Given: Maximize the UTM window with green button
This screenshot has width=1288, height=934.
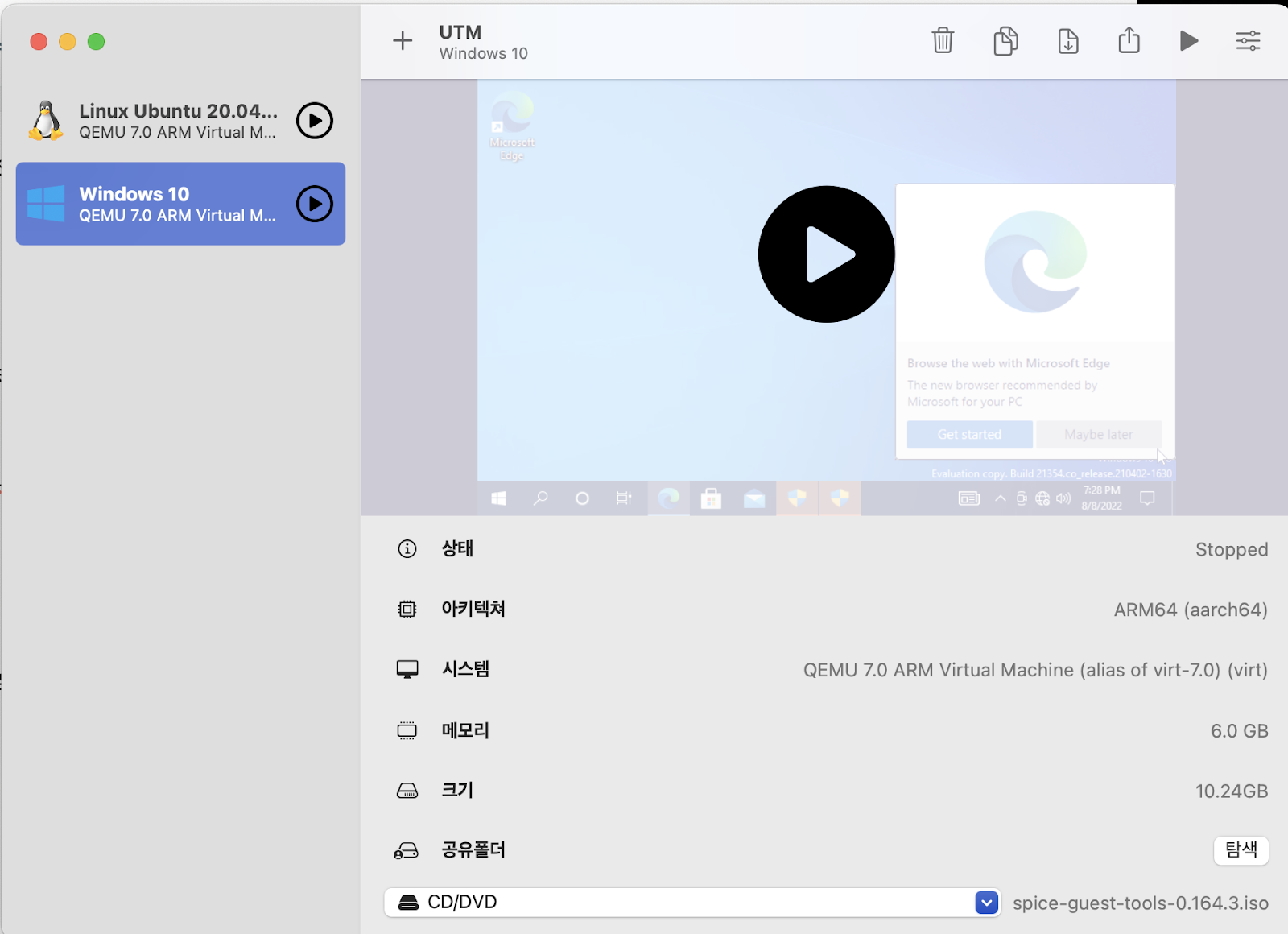Looking at the screenshot, I should tap(96, 42).
